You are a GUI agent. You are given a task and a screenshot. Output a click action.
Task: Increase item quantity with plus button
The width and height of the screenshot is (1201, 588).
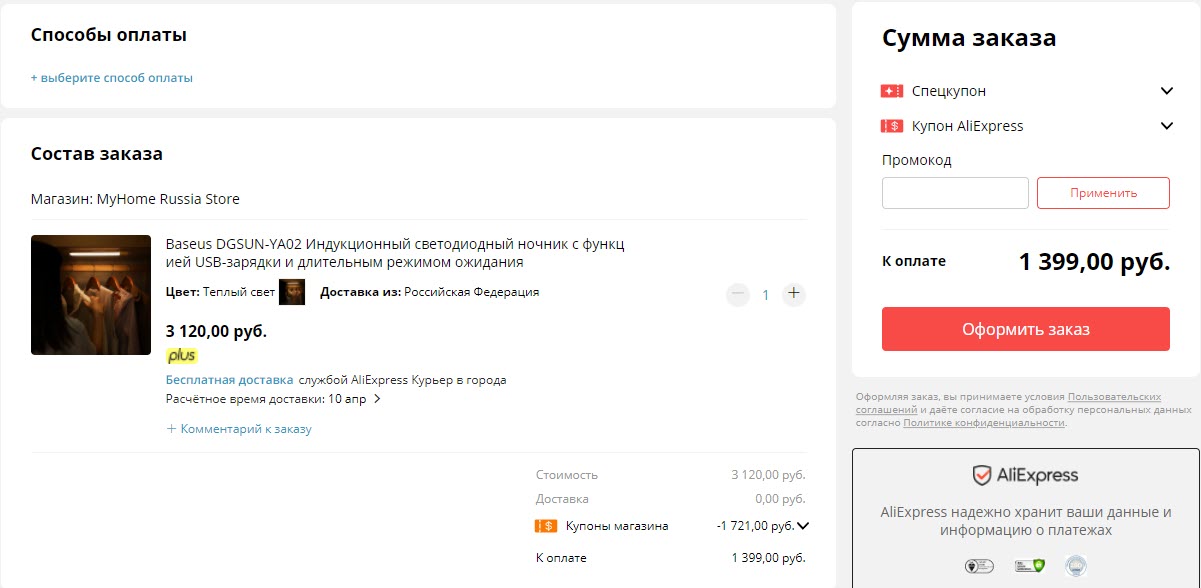(x=794, y=294)
